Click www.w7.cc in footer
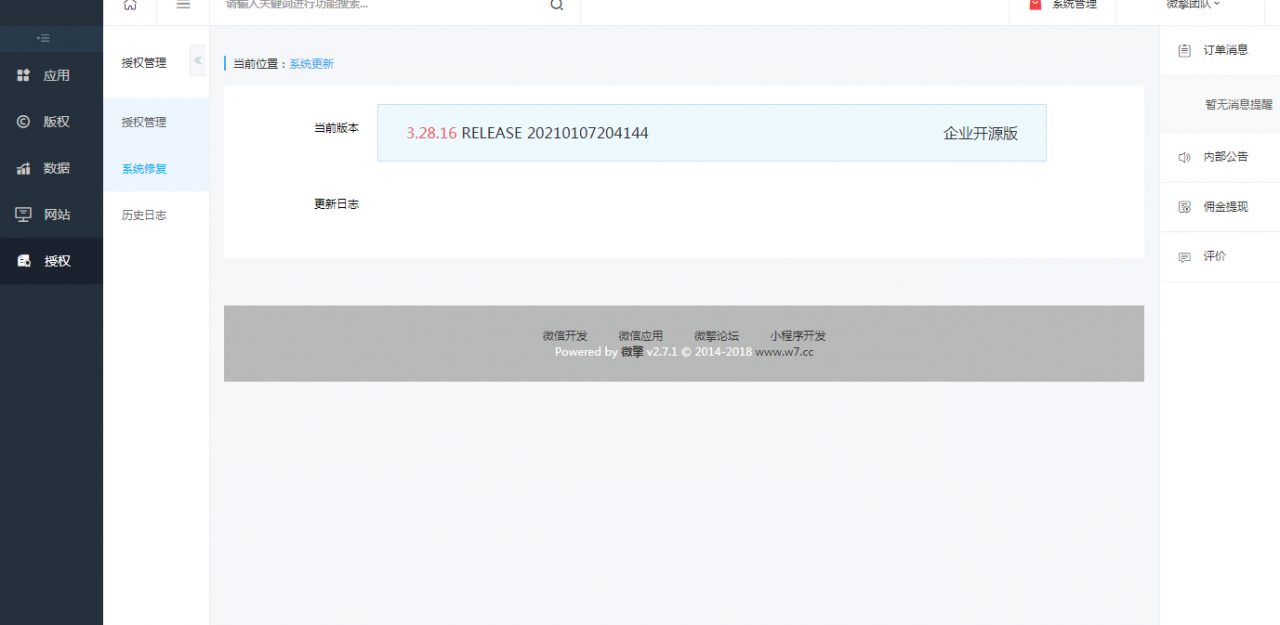Screen dimensions: 1280x625 [x=784, y=352]
